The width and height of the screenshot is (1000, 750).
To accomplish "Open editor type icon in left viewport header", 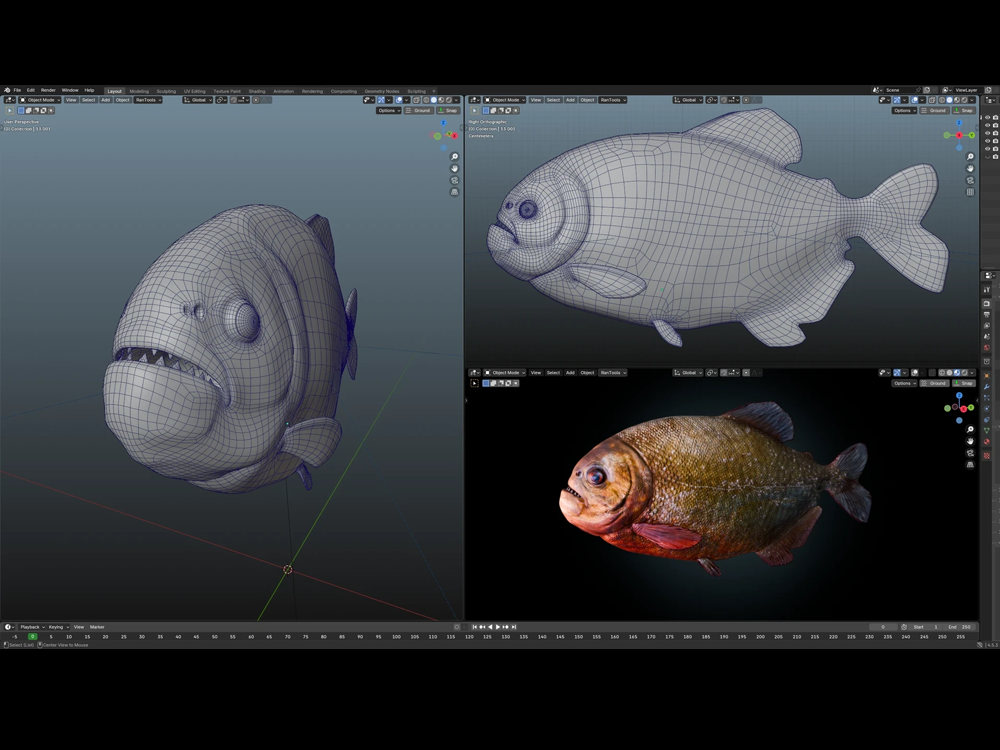I will (10, 100).
